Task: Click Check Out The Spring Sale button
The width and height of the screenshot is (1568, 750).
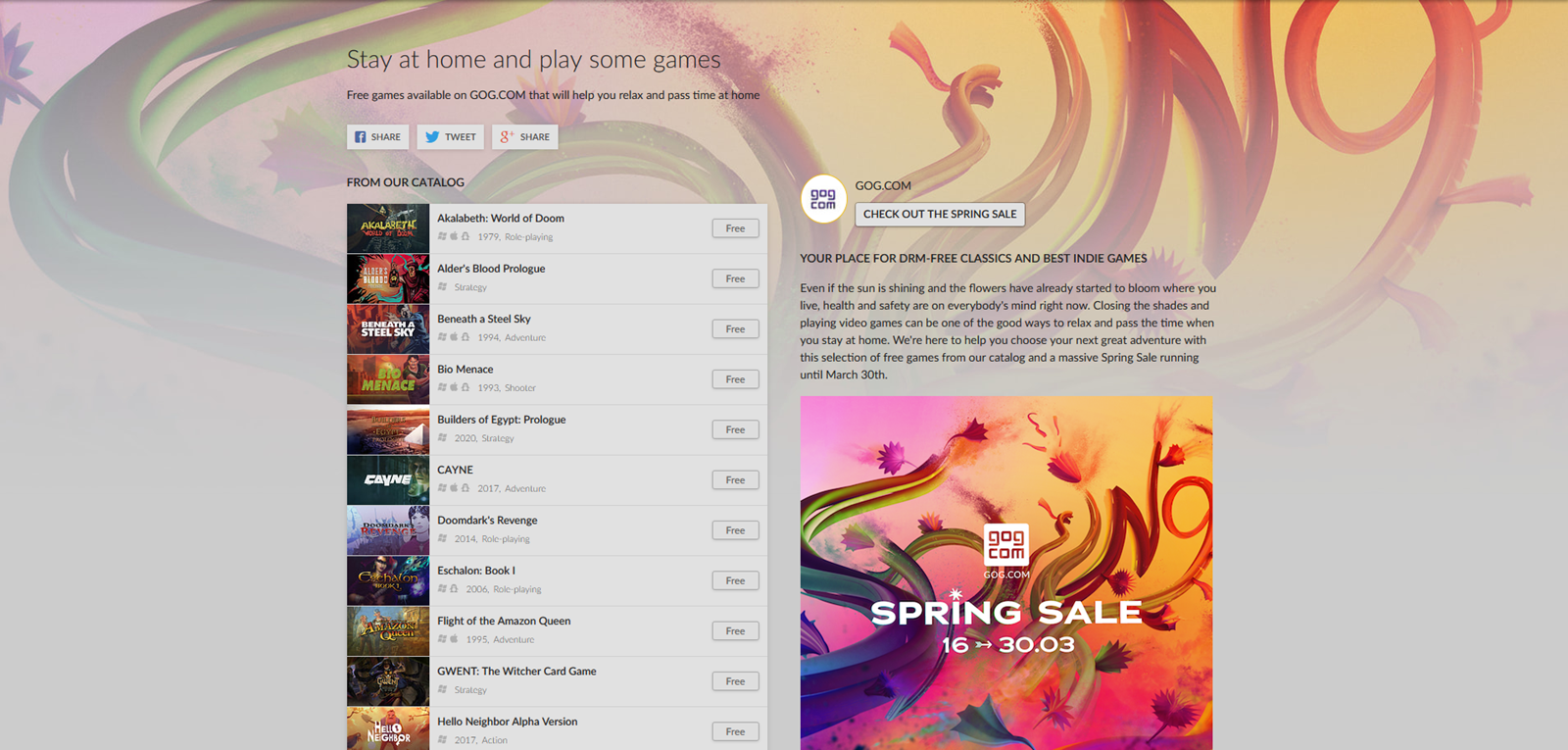Action: point(940,214)
